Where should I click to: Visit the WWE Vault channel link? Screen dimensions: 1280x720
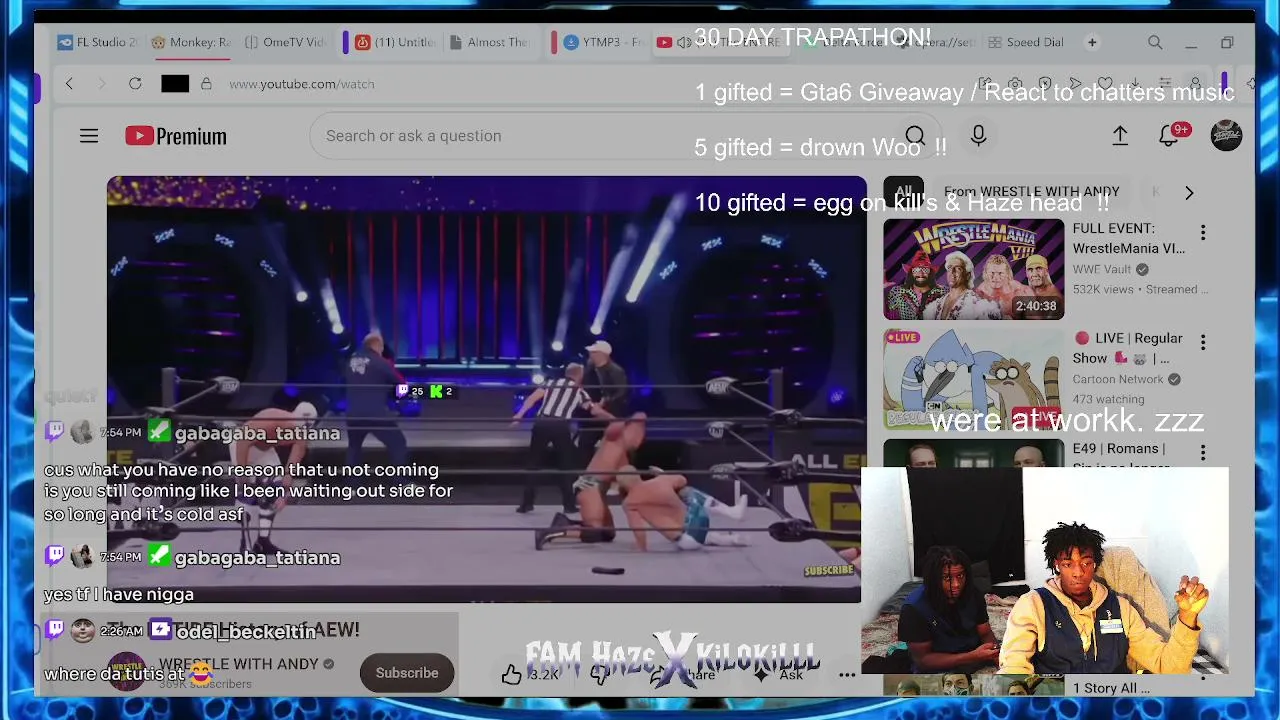(x=1102, y=269)
